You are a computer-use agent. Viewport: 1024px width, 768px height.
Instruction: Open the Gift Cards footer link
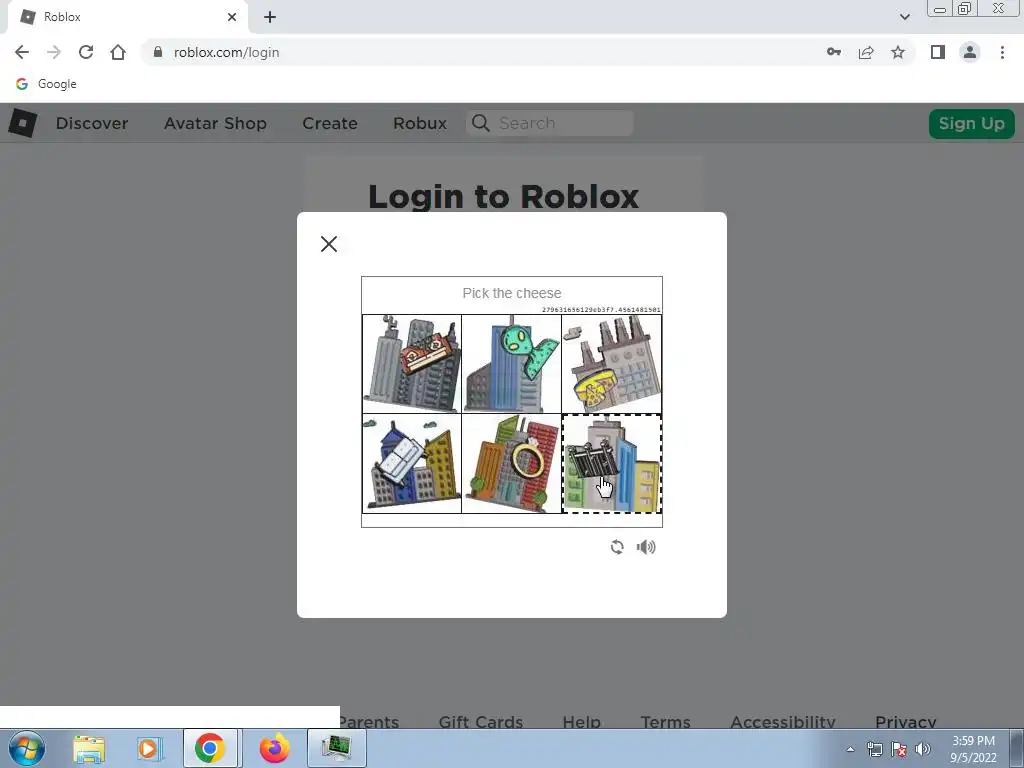pyautogui.click(x=481, y=721)
